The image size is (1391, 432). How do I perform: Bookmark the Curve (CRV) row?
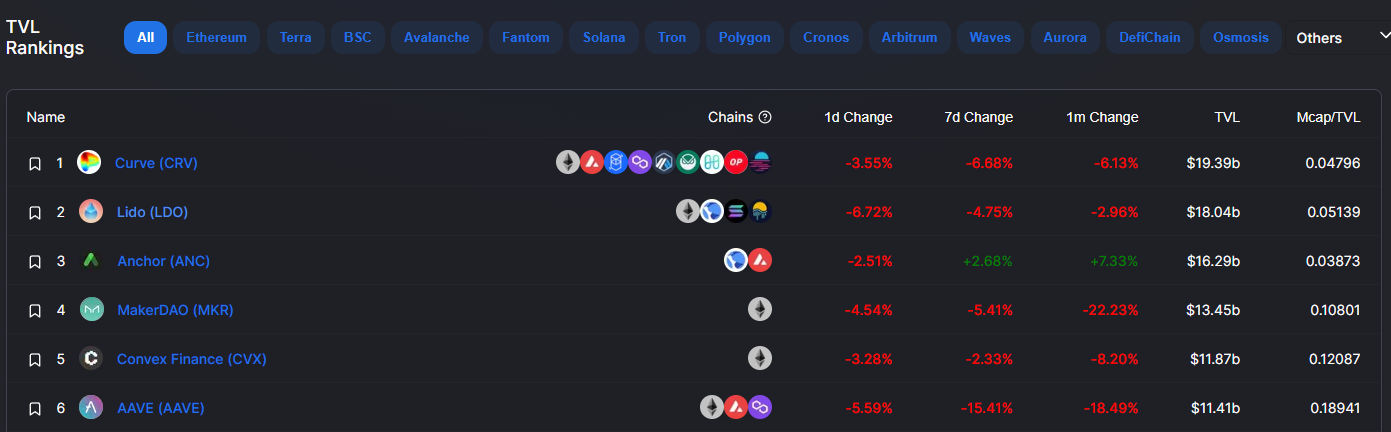click(34, 163)
